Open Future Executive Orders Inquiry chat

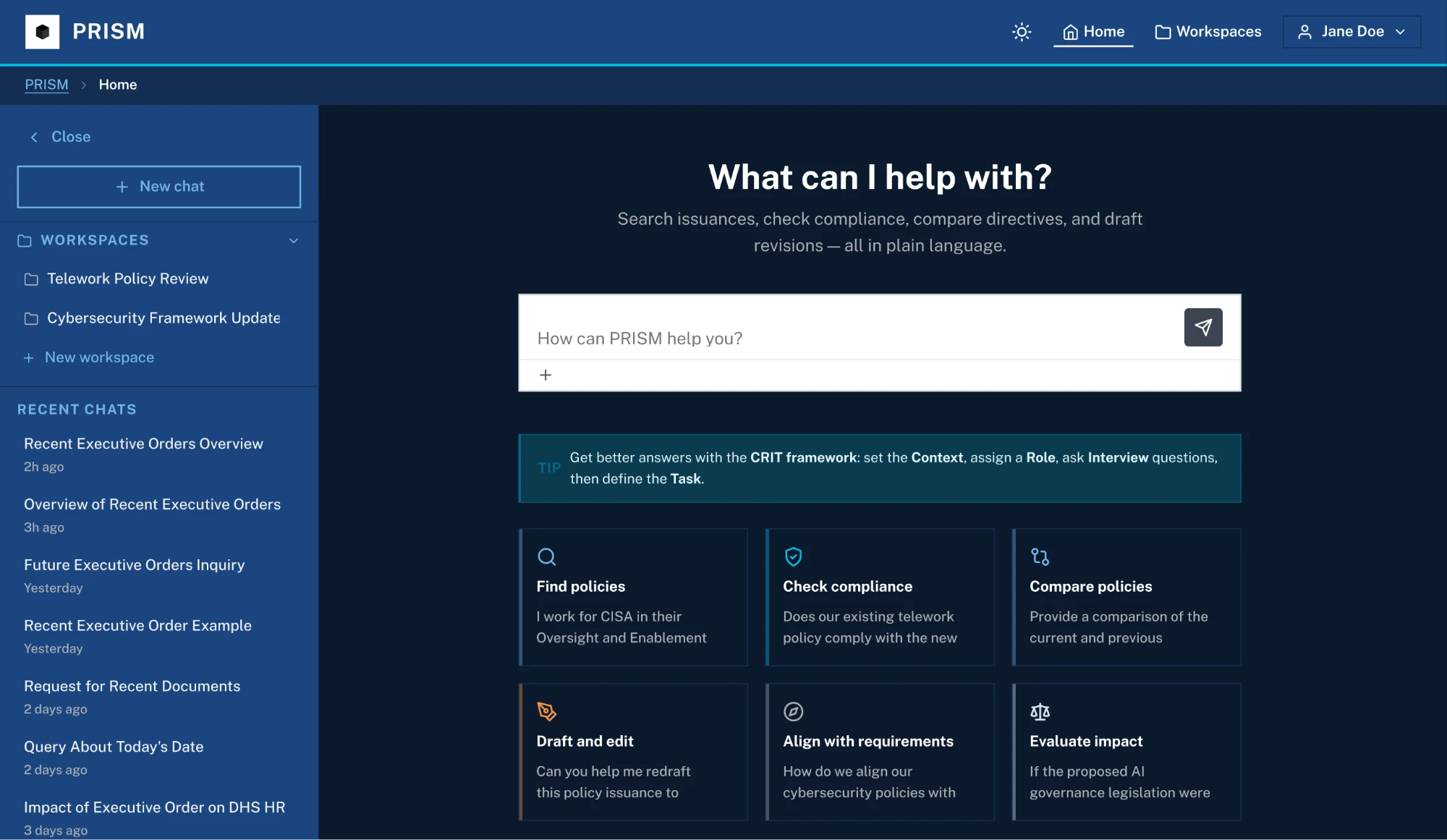point(159,576)
